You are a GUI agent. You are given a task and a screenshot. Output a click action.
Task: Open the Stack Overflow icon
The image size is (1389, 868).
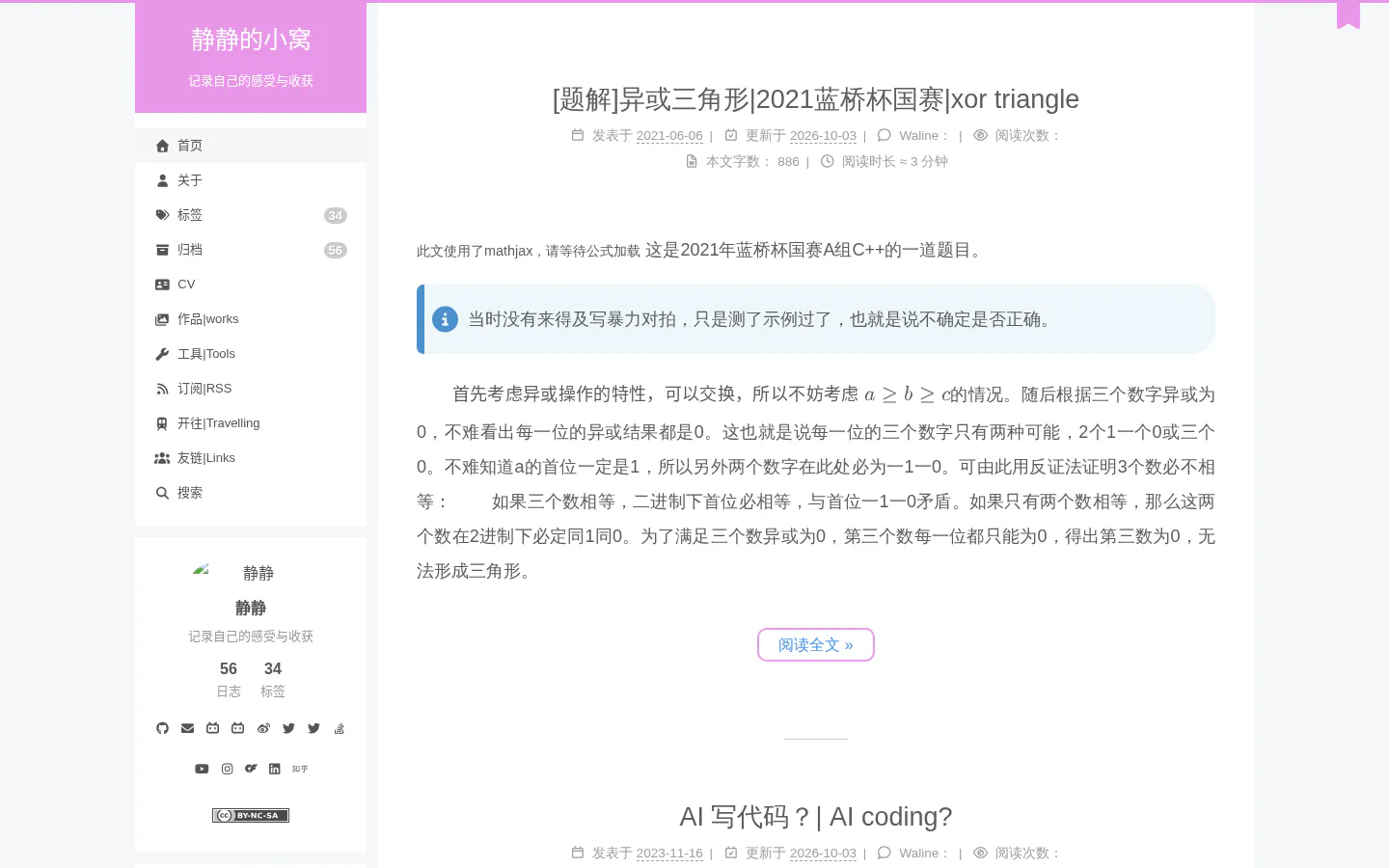click(x=339, y=728)
